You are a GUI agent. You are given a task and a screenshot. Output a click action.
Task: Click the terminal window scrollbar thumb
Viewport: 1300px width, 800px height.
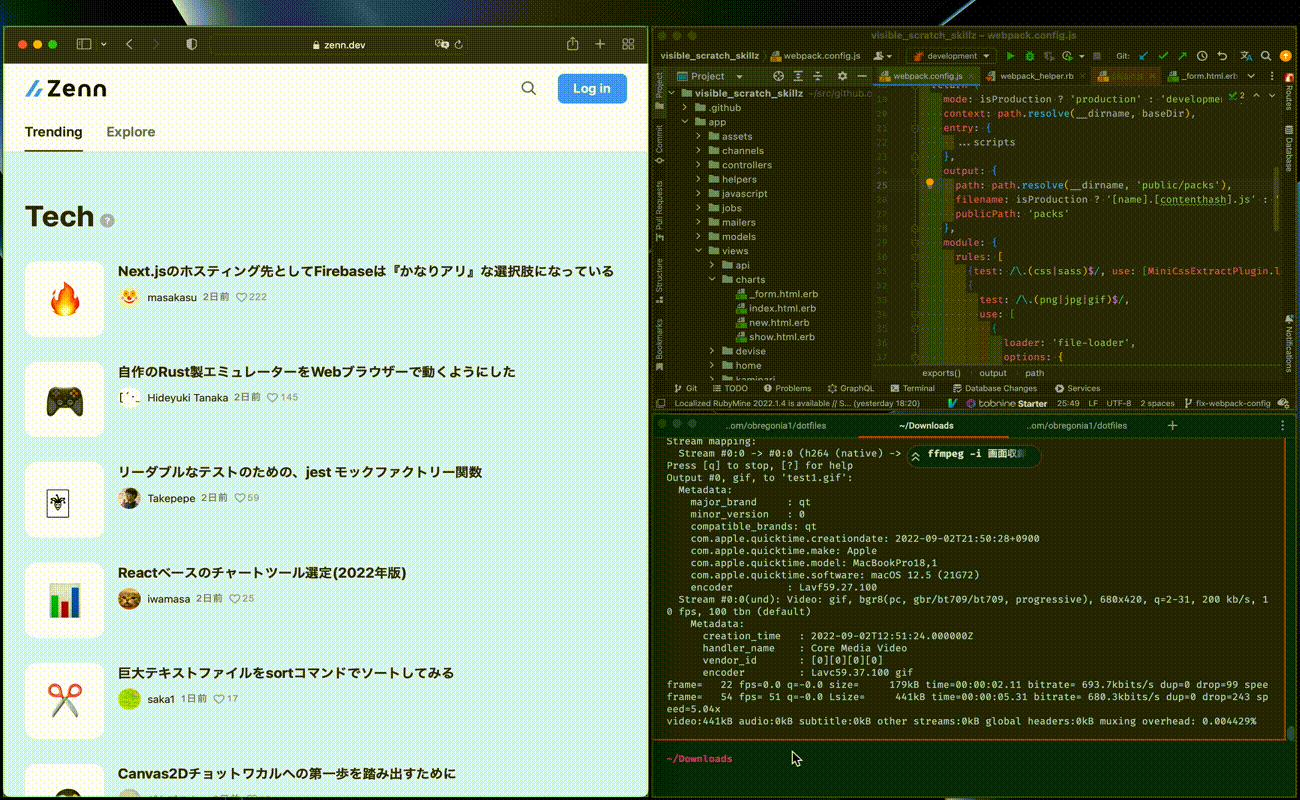(x=1291, y=733)
